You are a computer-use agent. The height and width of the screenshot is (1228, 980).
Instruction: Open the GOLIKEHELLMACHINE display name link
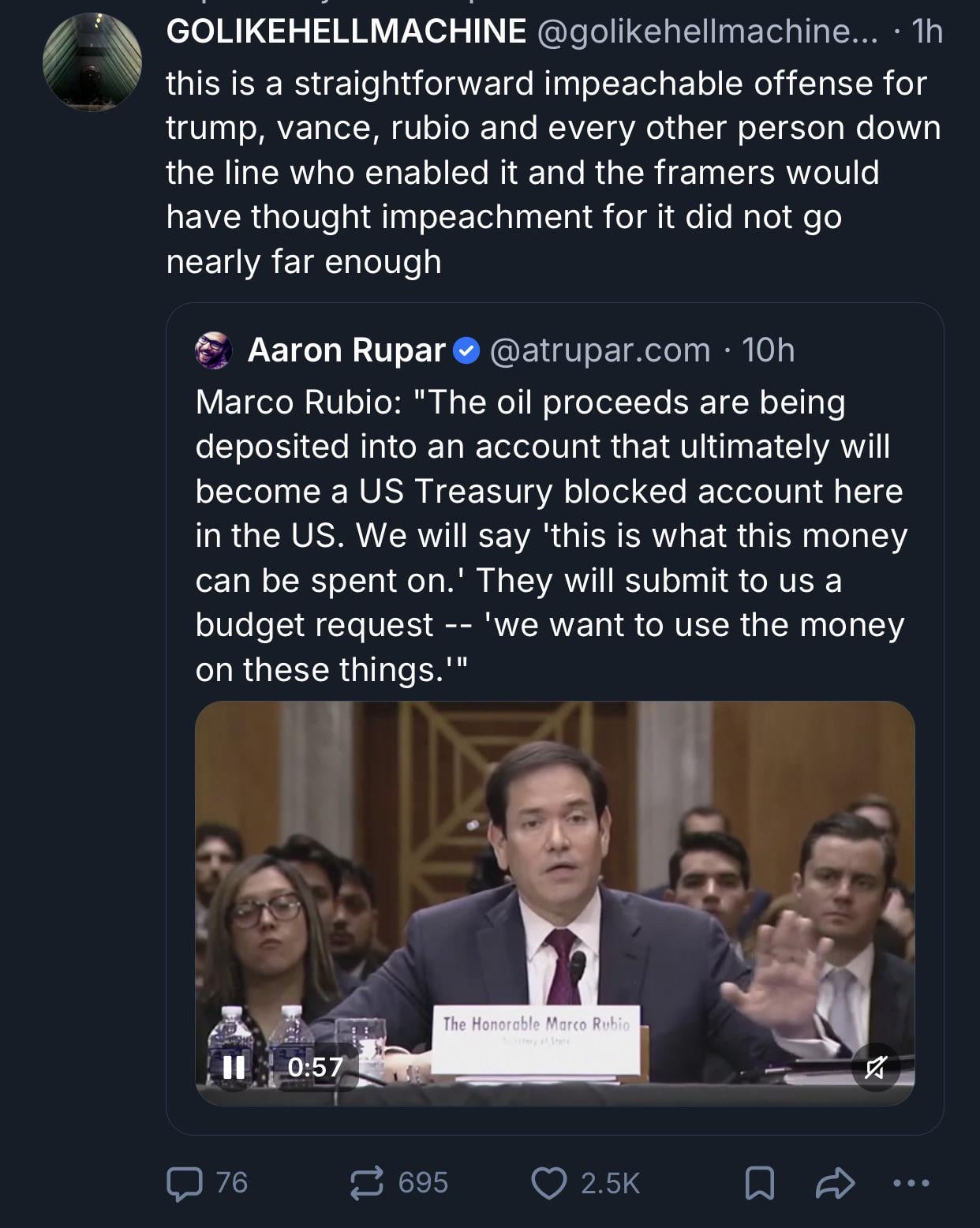(346, 32)
